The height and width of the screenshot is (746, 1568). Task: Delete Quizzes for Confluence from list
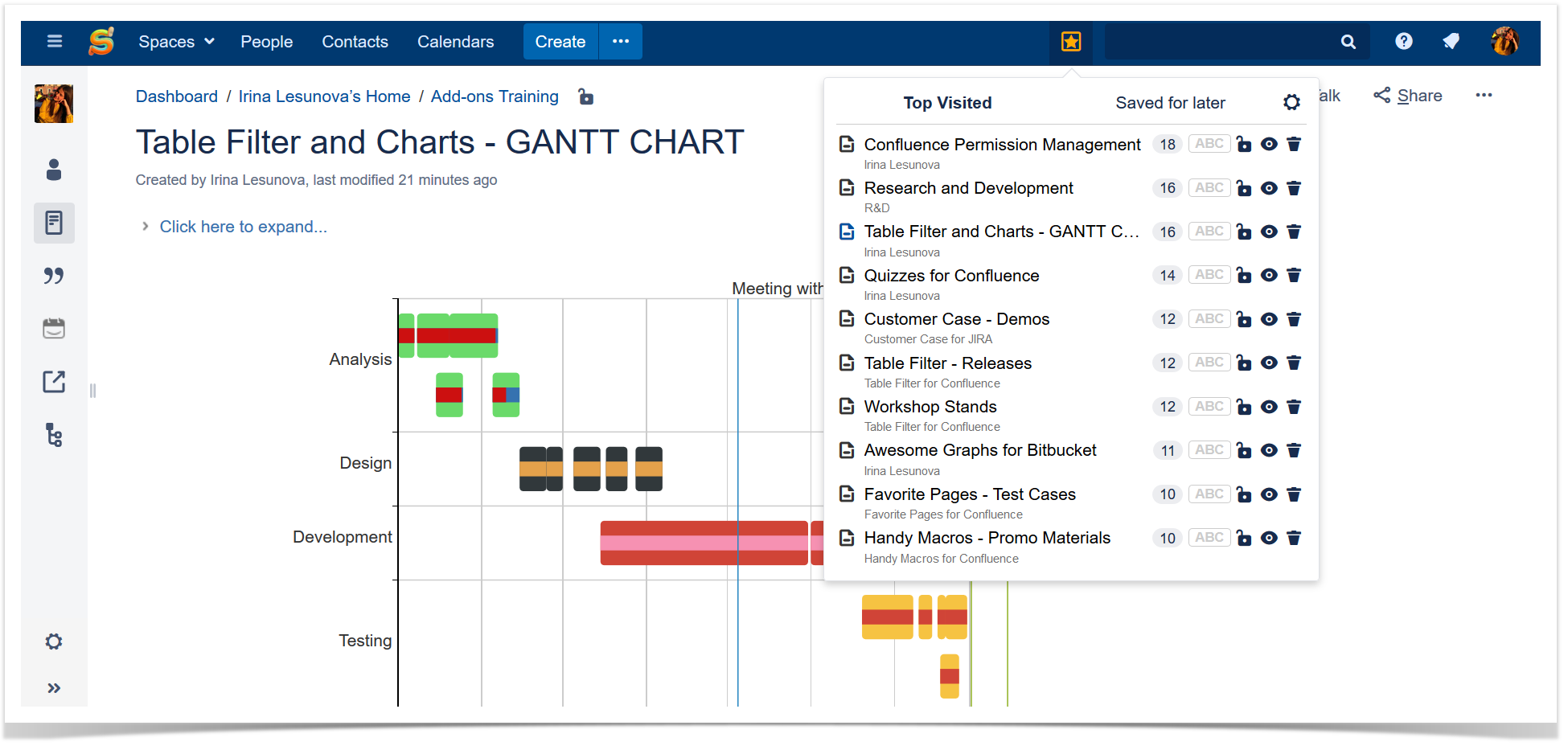(x=1294, y=275)
